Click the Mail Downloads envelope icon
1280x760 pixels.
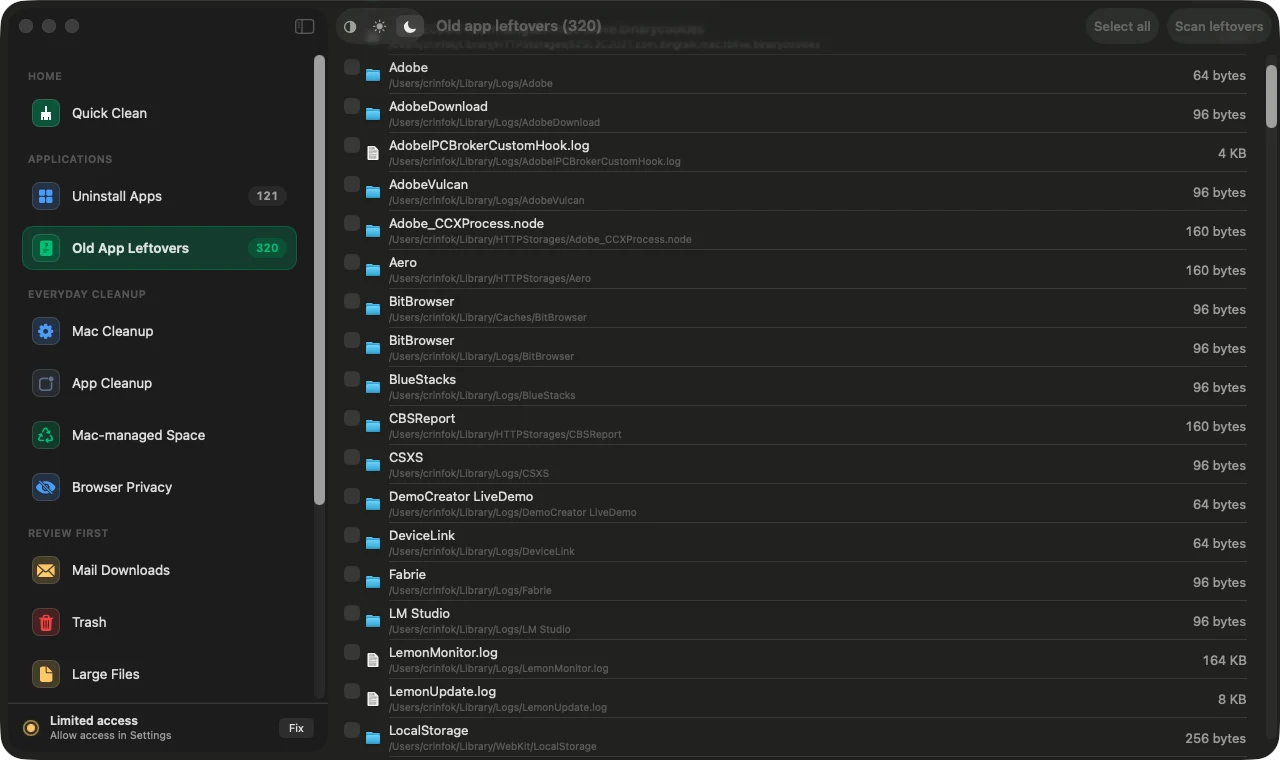click(46, 570)
